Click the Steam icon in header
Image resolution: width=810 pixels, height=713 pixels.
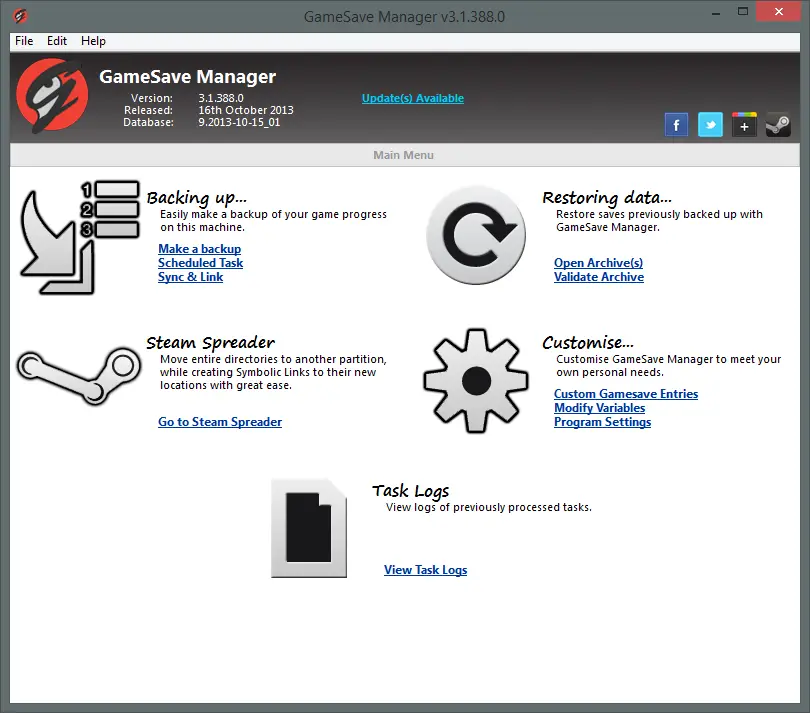[778, 125]
